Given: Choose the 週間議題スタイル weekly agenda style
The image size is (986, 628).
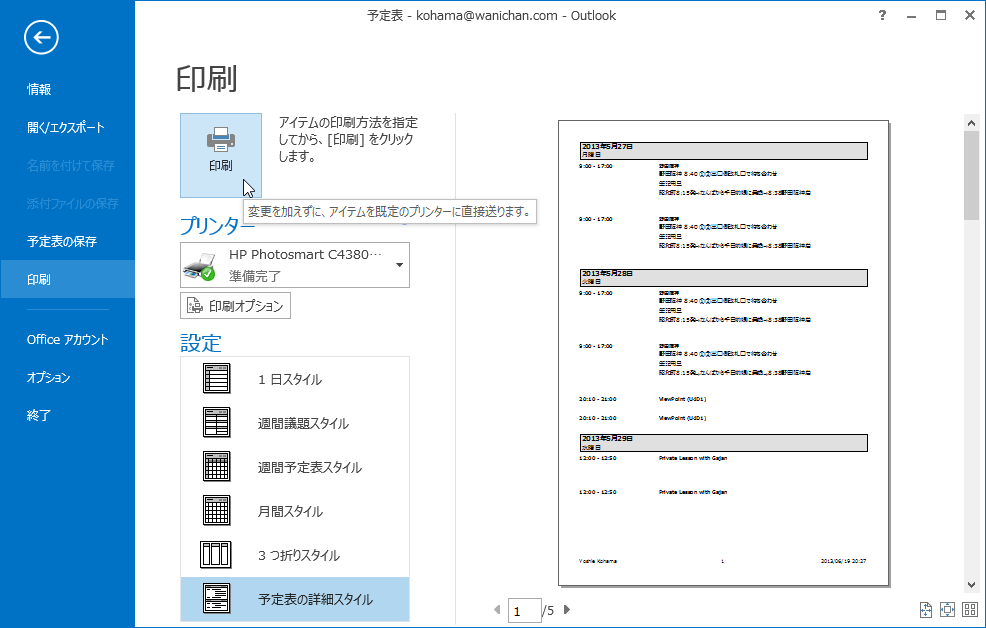Looking at the screenshot, I should (295, 423).
